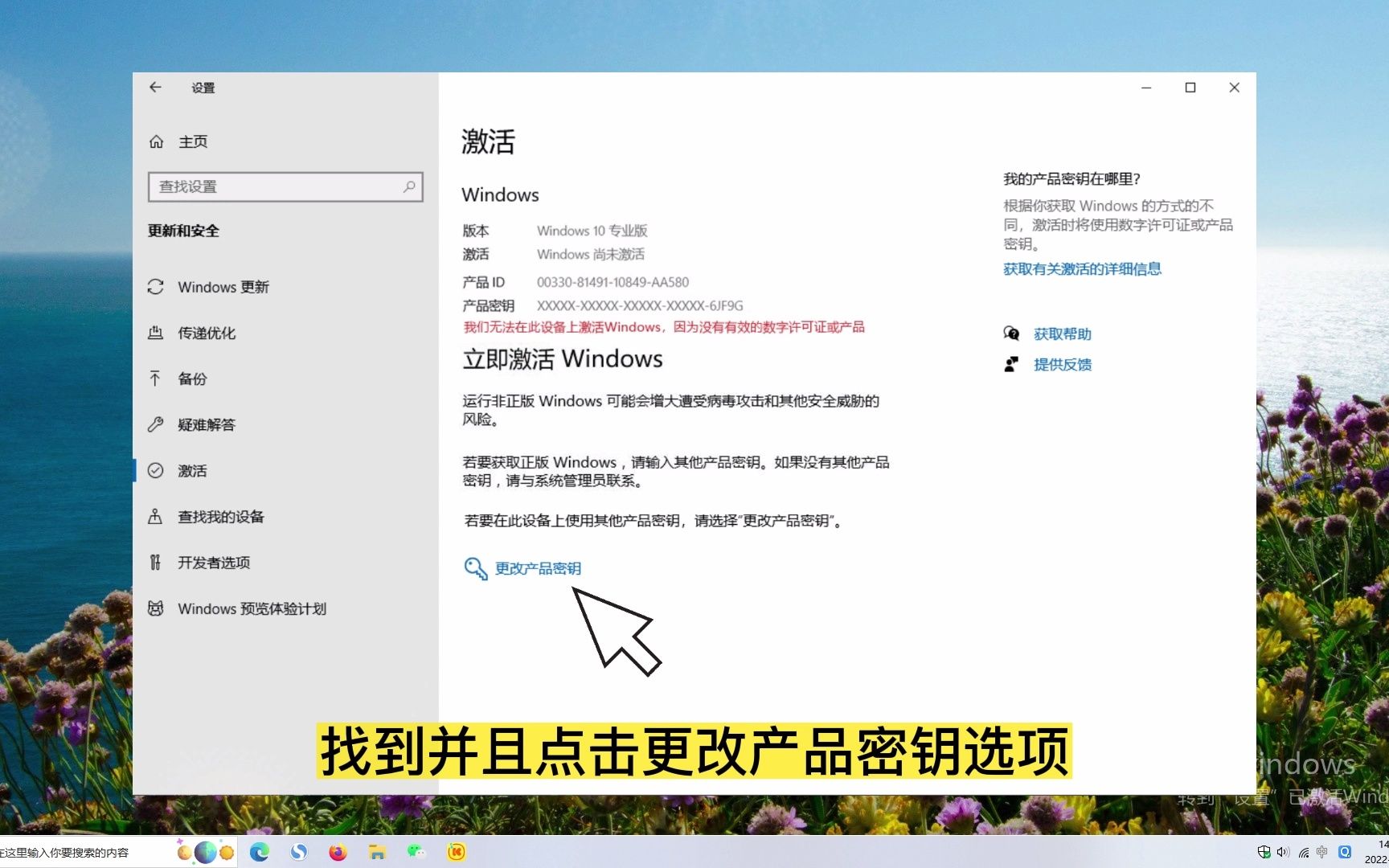1389x868 pixels.
Task: Click the 更改产品密钥 link
Action: pyautogui.click(x=538, y=568)
